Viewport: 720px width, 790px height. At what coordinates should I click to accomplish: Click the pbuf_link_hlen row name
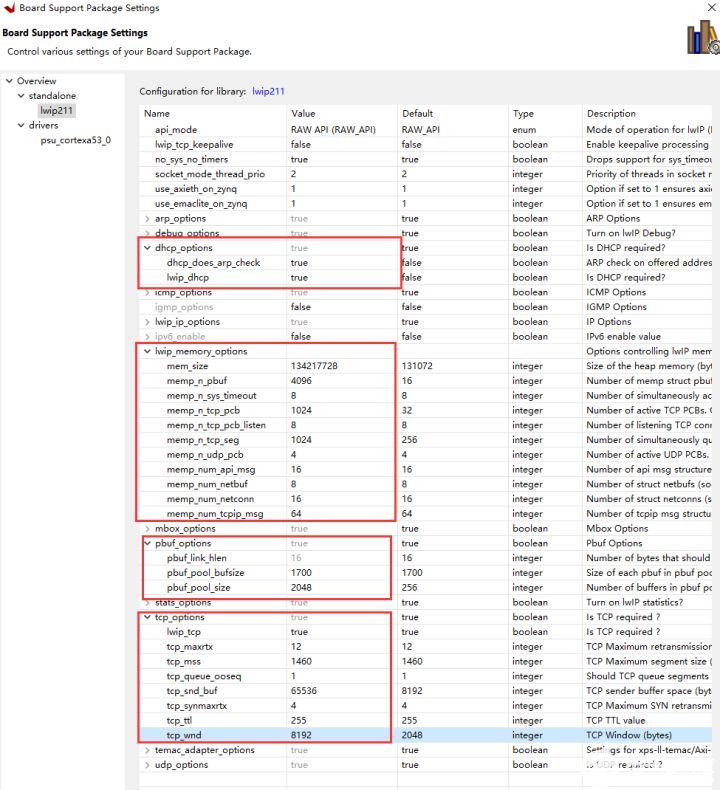(x=197, y=558)
